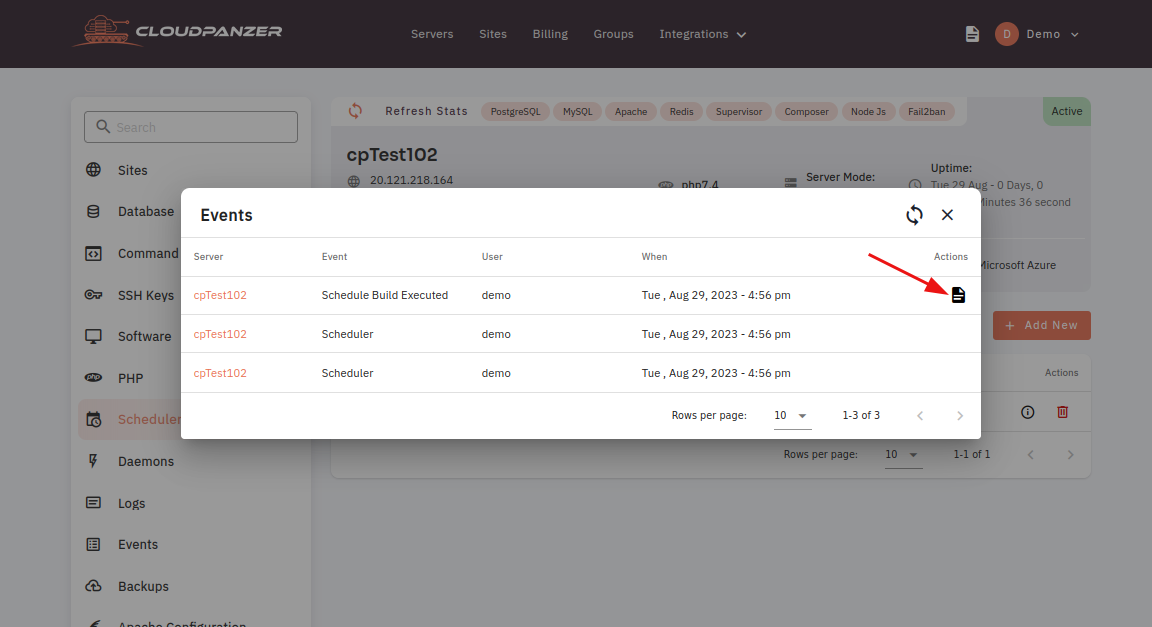
Task: Click the Node Js service chip
Action: (x=868, y=112)
